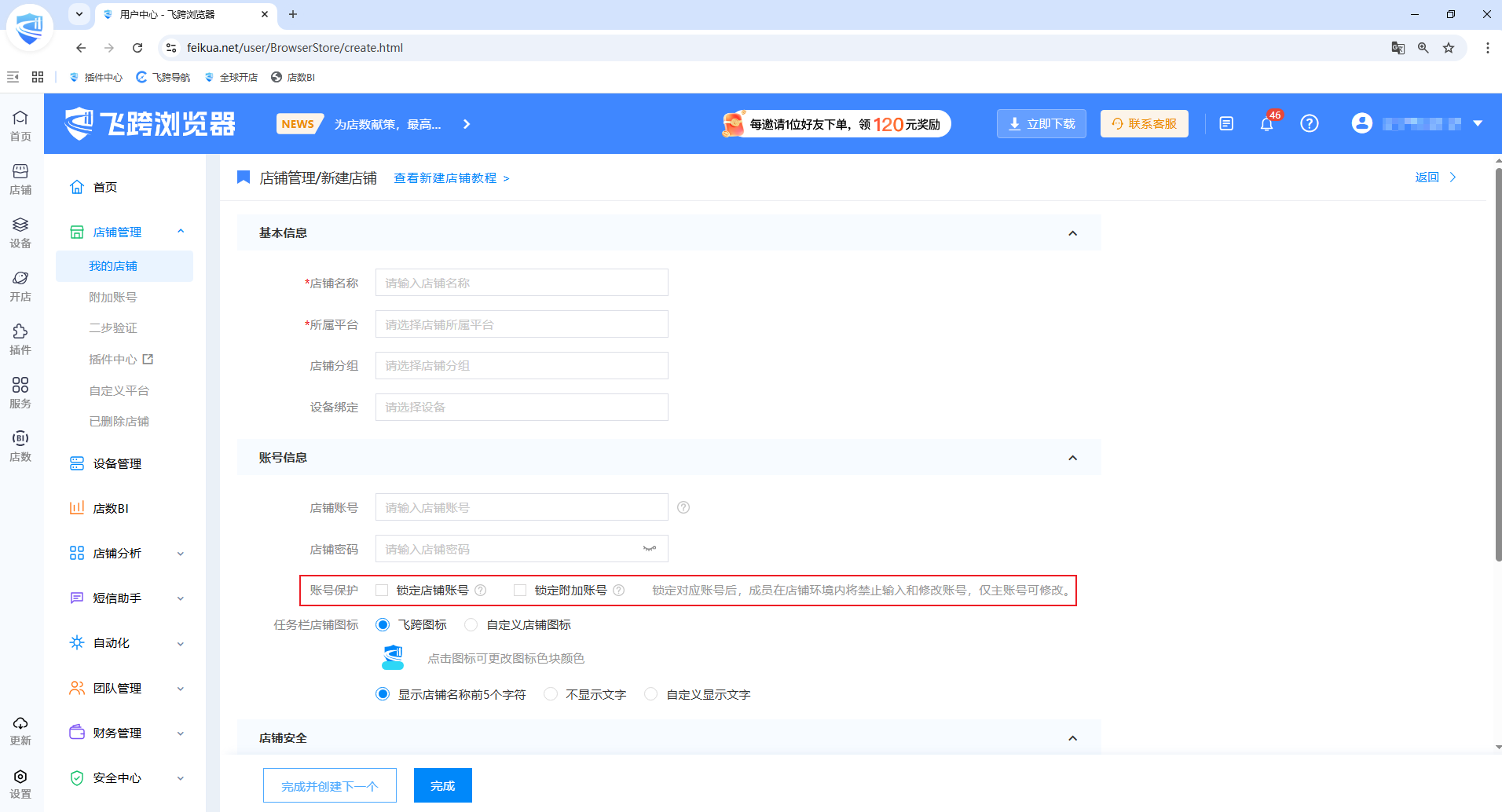1502x812 pixels.
Task: Open 插件 in the left icon rail
Action: coord(20,340)
